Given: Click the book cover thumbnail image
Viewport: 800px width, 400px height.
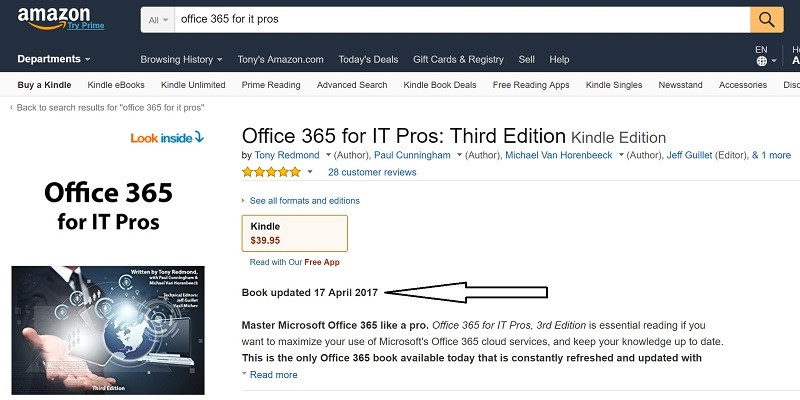Looking at the screenshot, I should 108,330.
